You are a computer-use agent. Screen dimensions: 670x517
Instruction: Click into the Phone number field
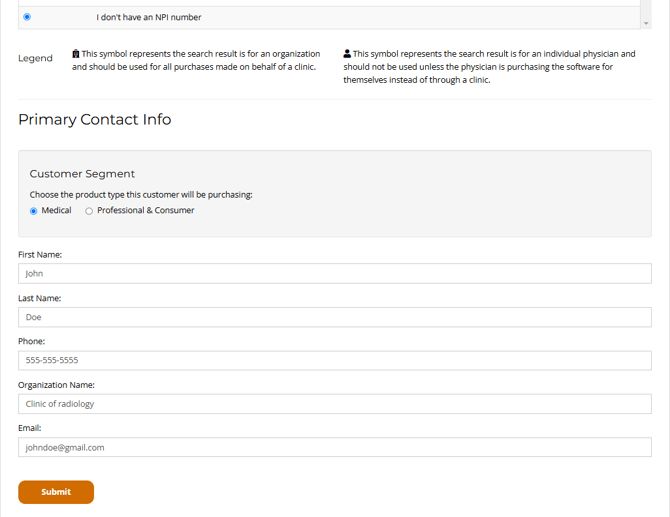point(334,360)
